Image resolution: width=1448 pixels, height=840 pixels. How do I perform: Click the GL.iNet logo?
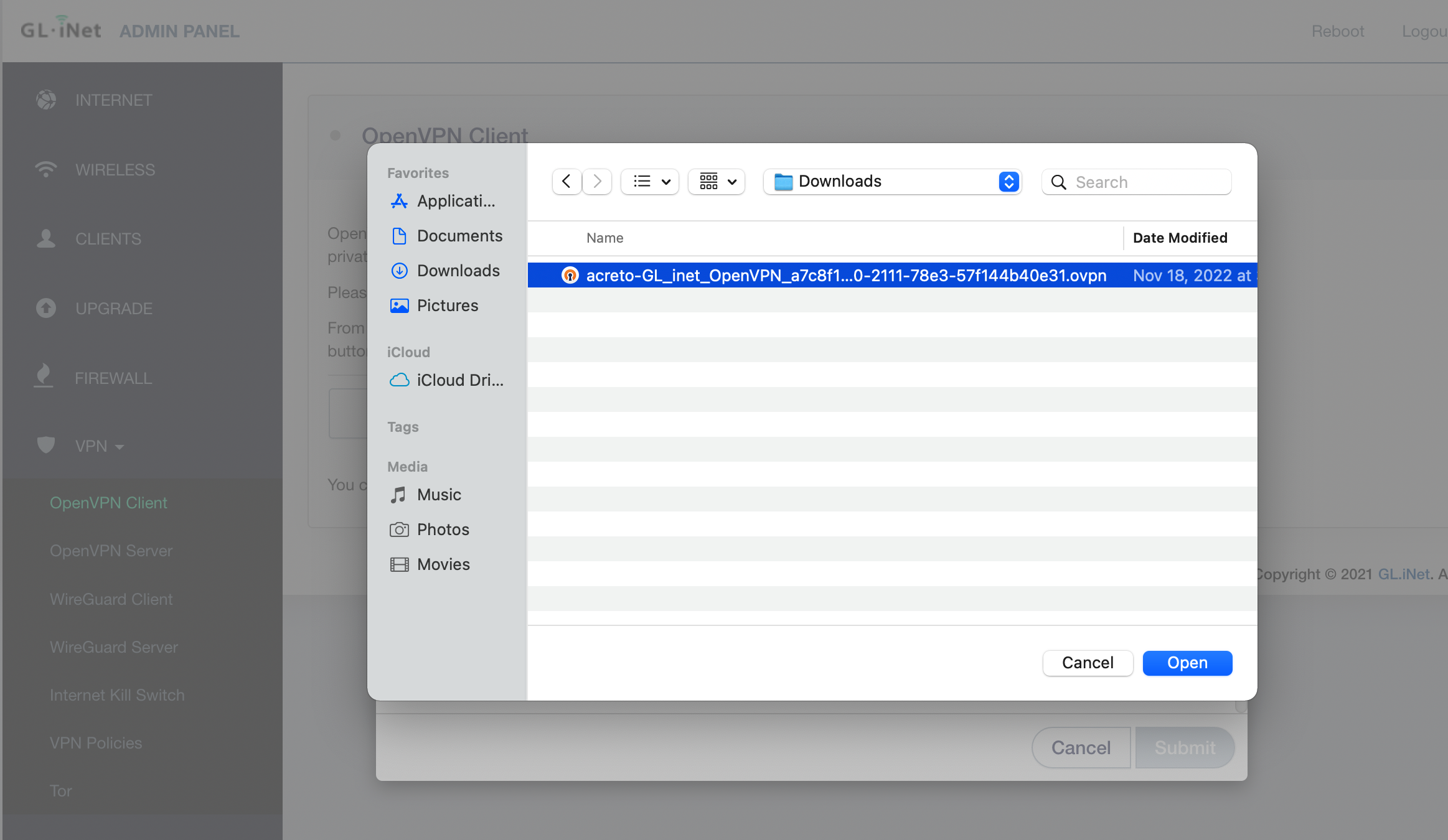[60, 29]
